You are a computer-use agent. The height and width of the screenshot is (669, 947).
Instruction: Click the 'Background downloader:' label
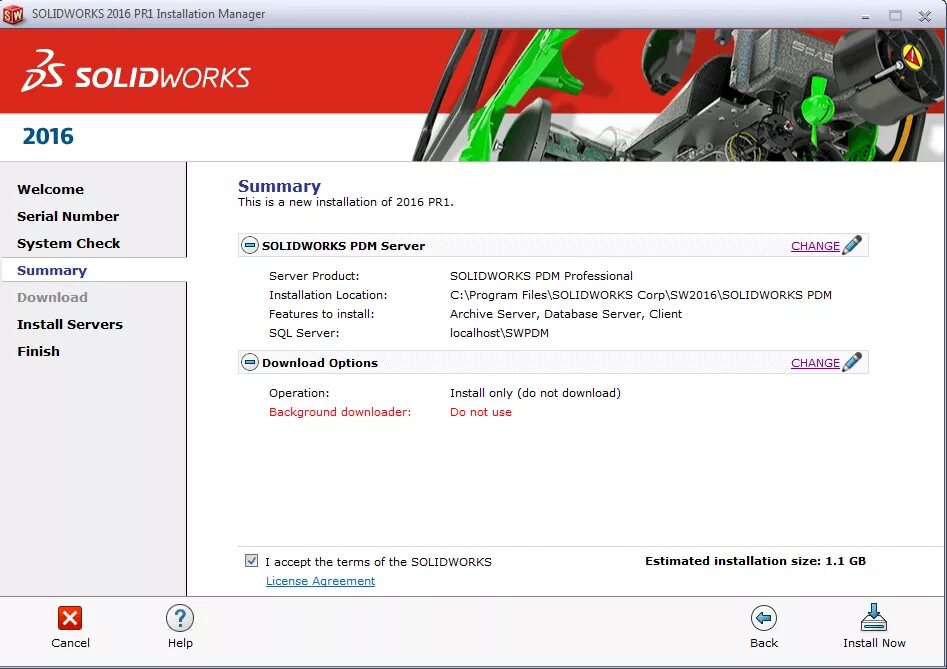[x=340, y=412]
